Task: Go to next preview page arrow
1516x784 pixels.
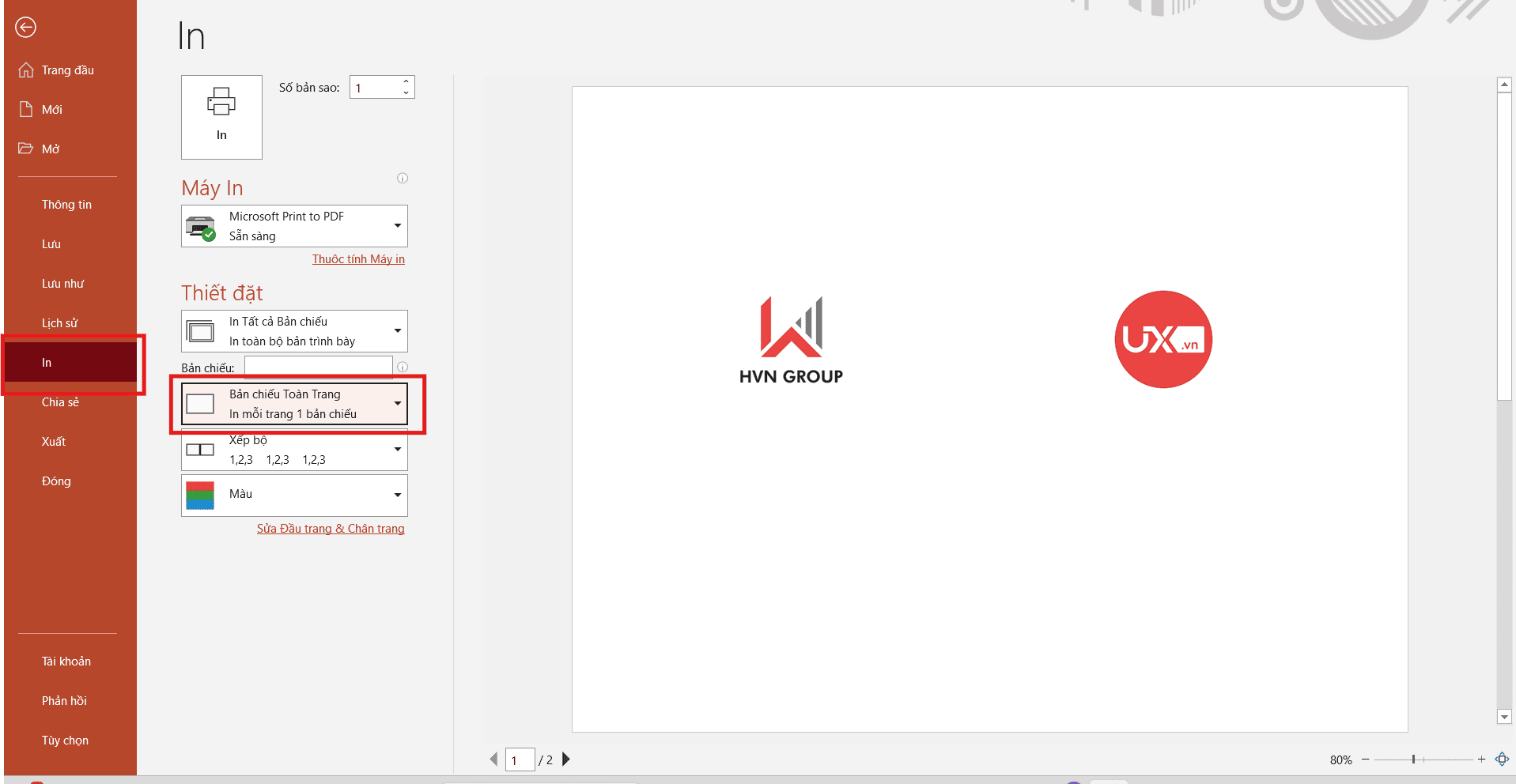Action: (566, 759)
